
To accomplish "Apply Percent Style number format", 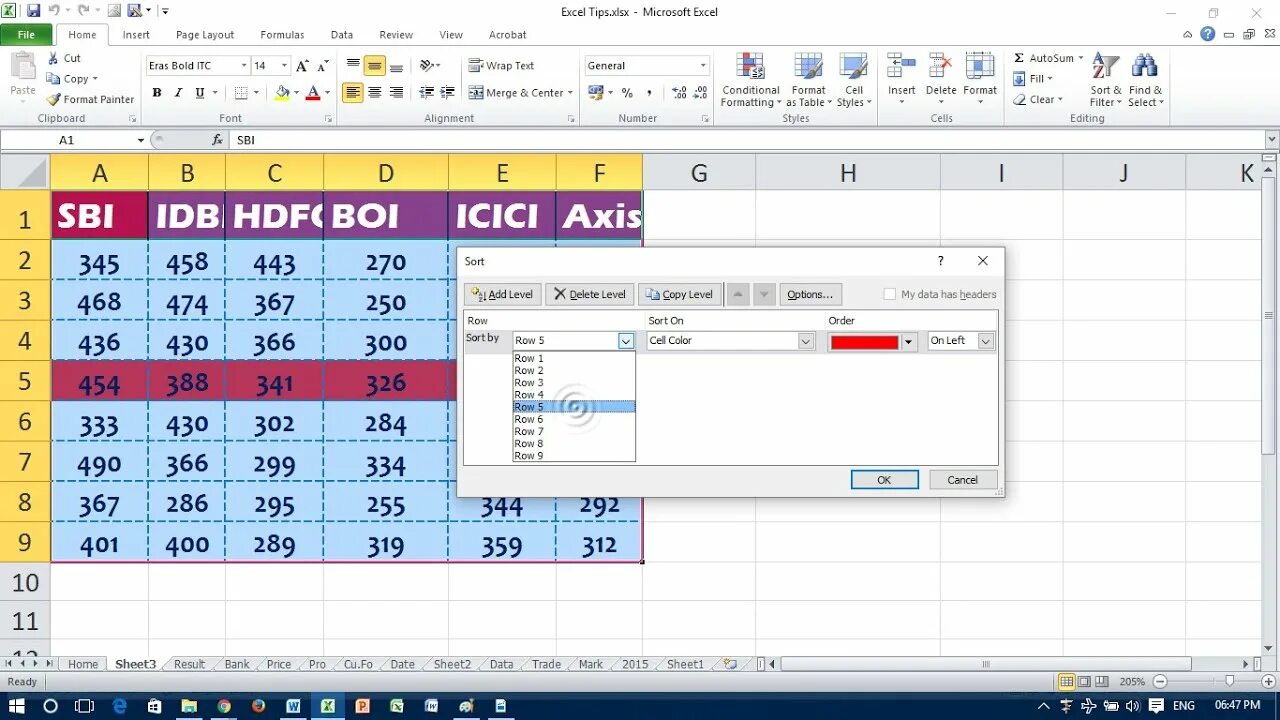I will click(x=627, y=93).
